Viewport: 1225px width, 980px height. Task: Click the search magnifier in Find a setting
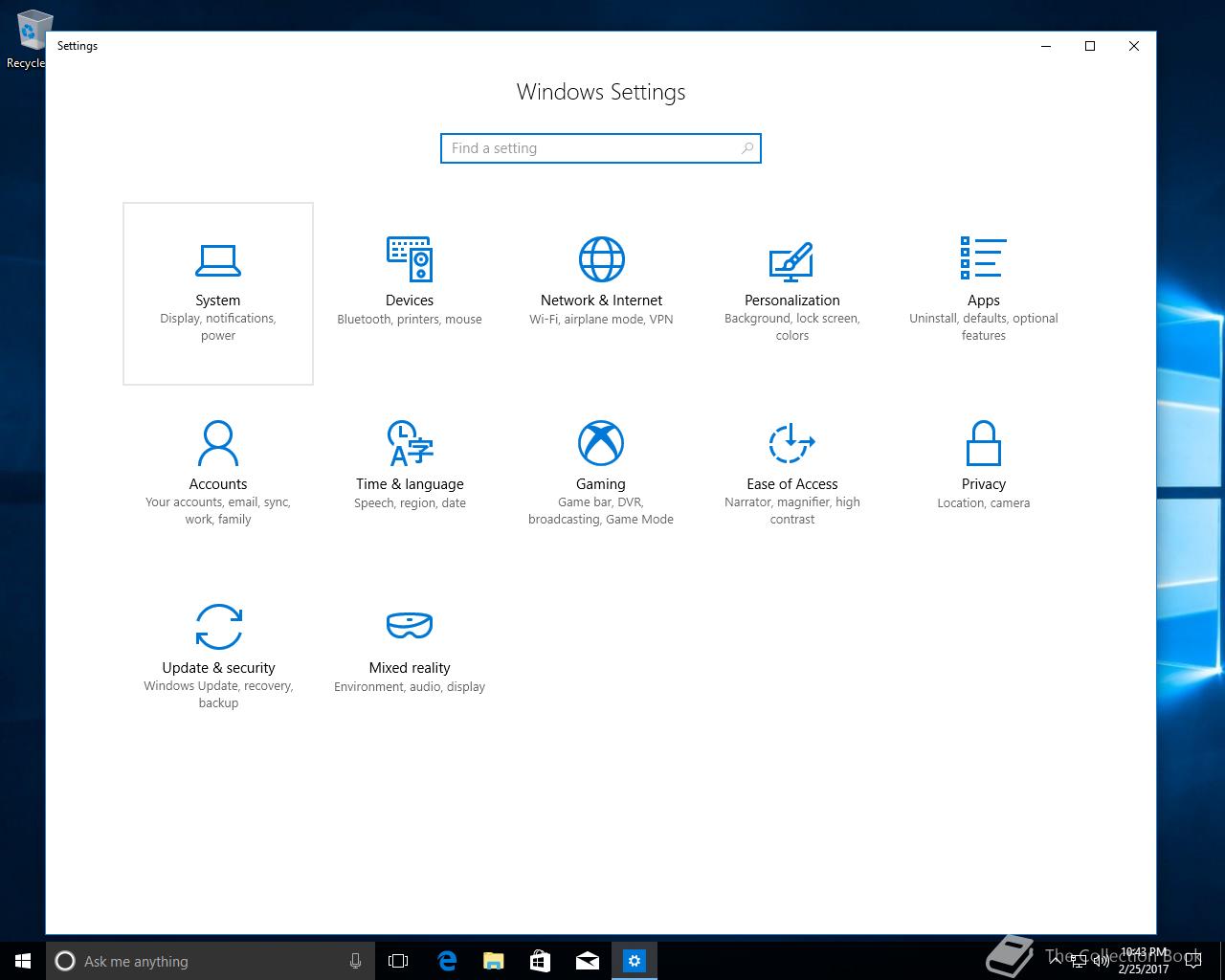(747, 148)
